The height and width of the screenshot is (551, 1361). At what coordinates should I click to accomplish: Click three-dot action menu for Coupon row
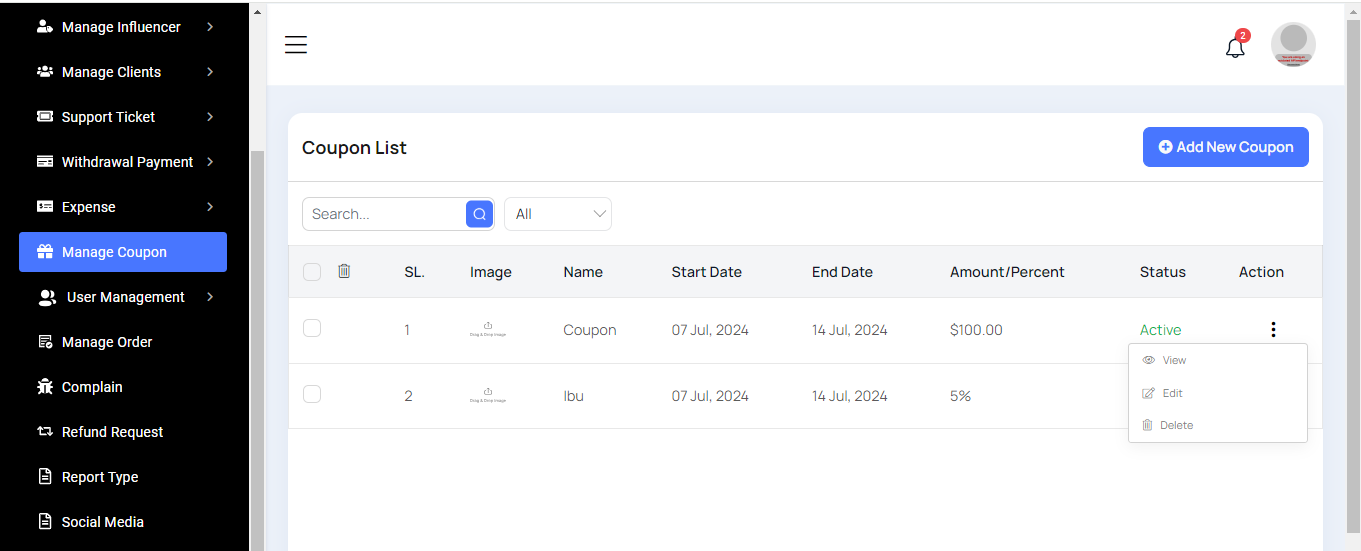point(1272,330)
